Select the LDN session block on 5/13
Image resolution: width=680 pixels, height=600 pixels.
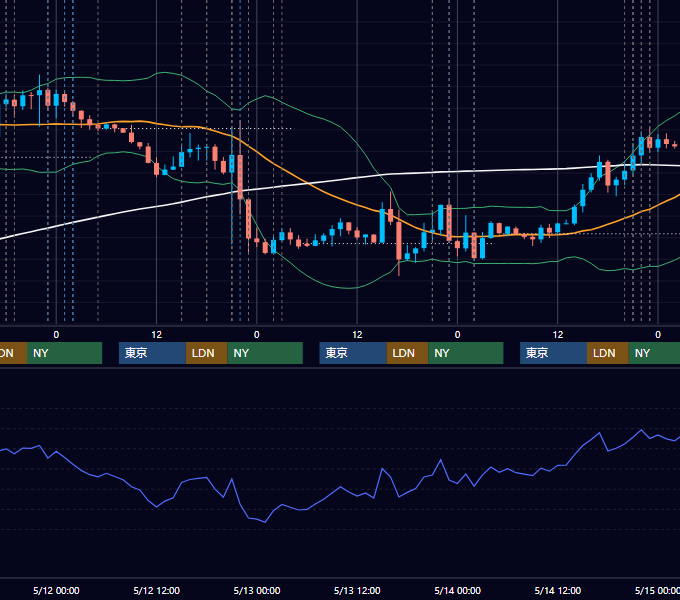point(407,353)
